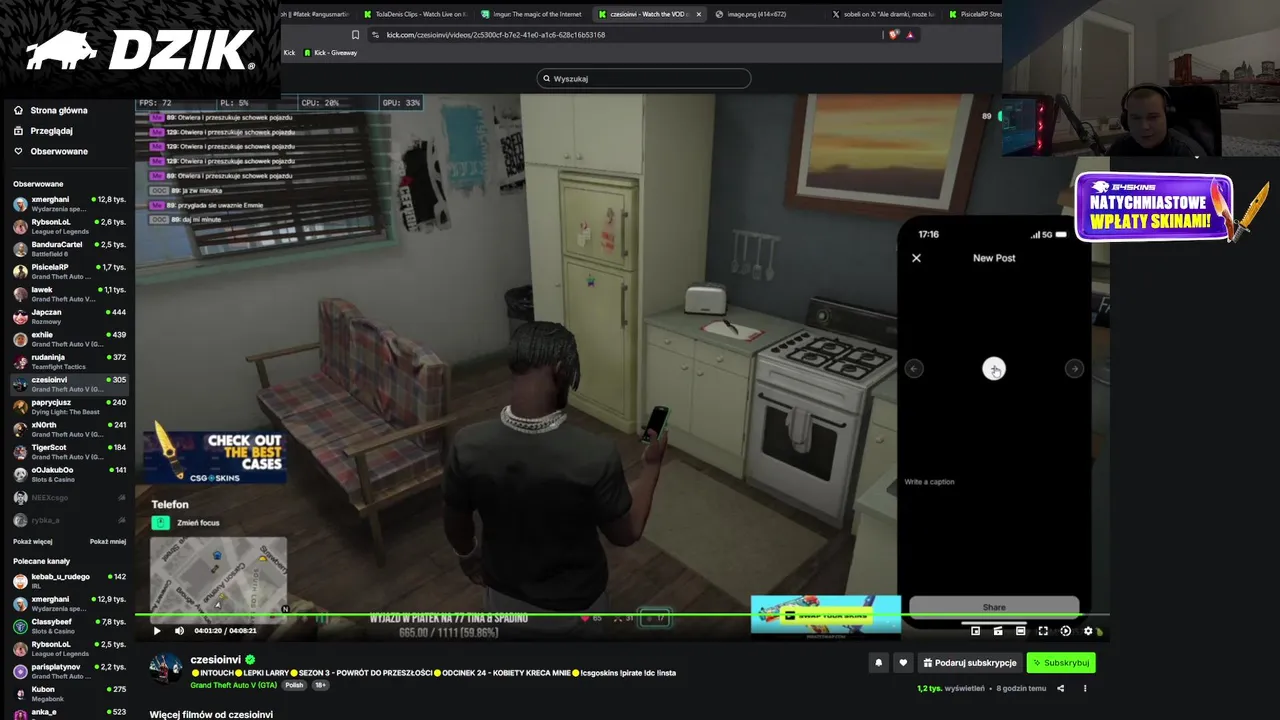Enter fullscreen in the video player

[x=1043, y=631]
